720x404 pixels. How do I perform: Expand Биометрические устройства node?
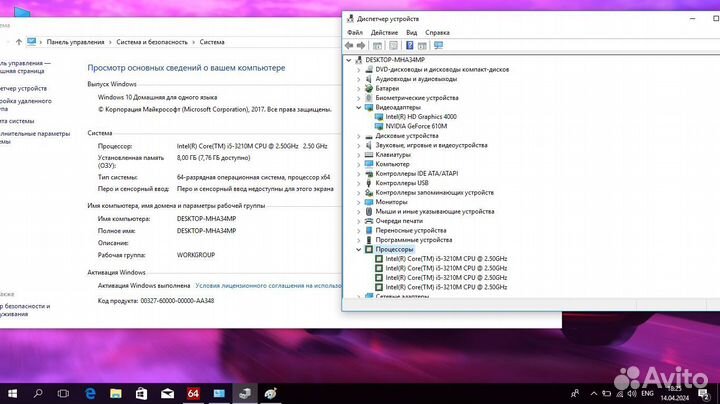click(359, 98)
